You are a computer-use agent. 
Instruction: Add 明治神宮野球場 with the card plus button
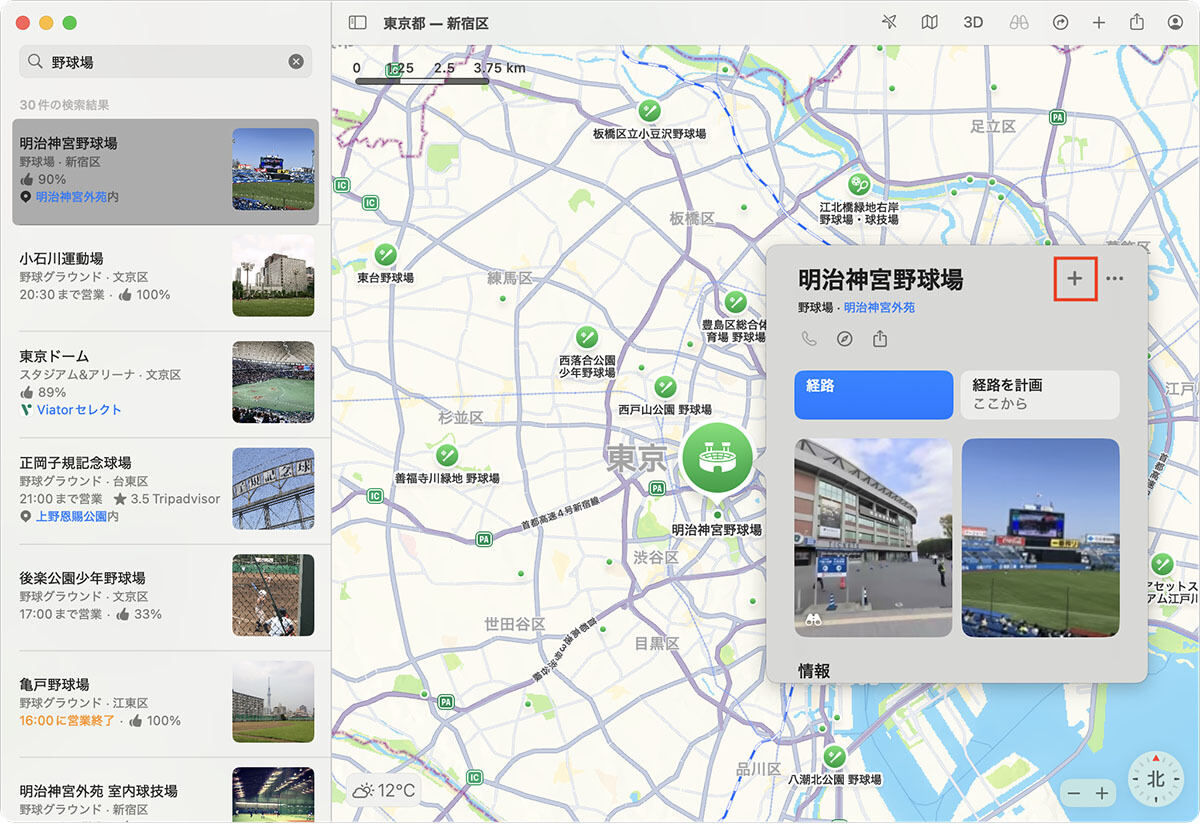1075,279
